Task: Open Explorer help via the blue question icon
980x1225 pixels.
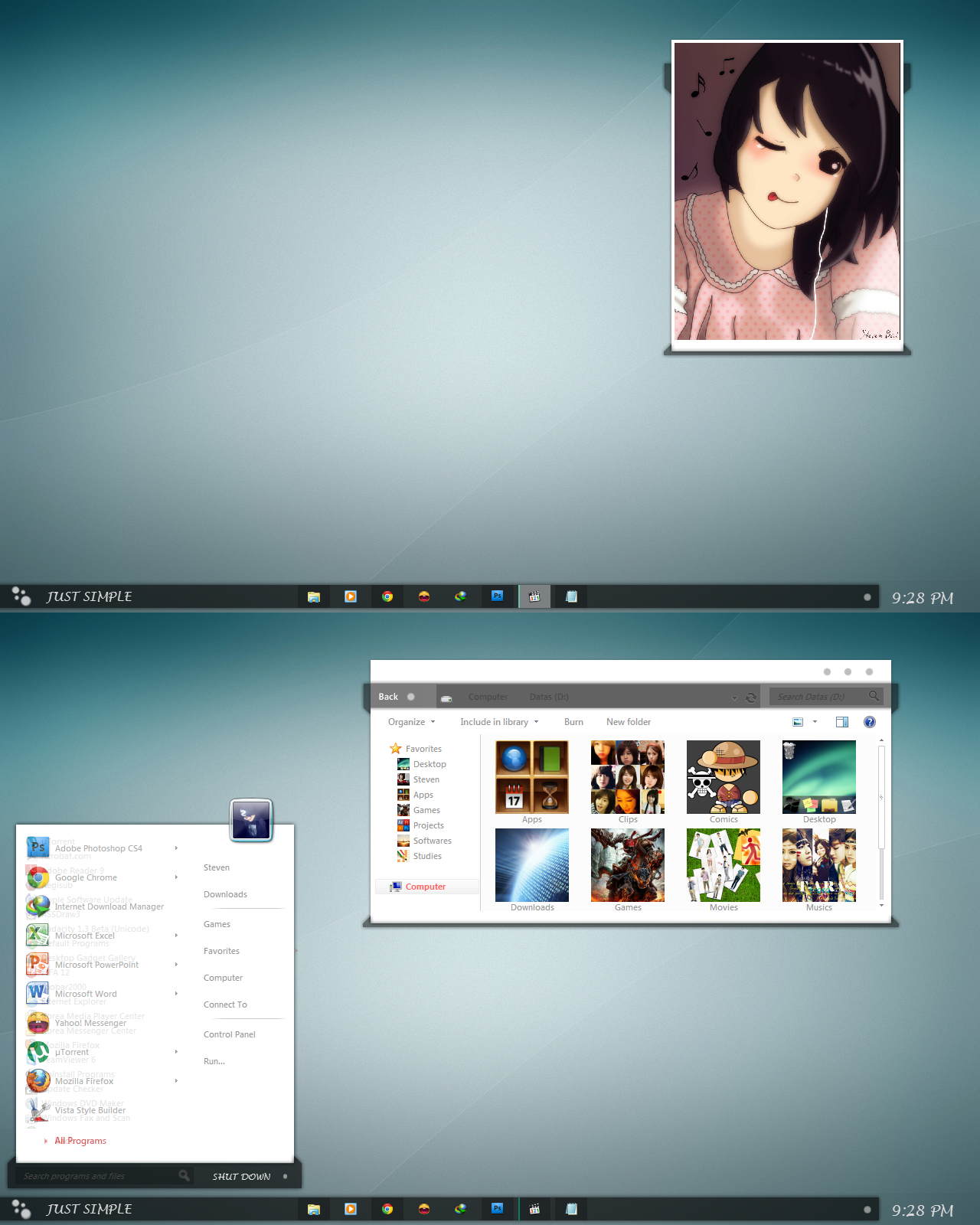Action: coord(870,722)
